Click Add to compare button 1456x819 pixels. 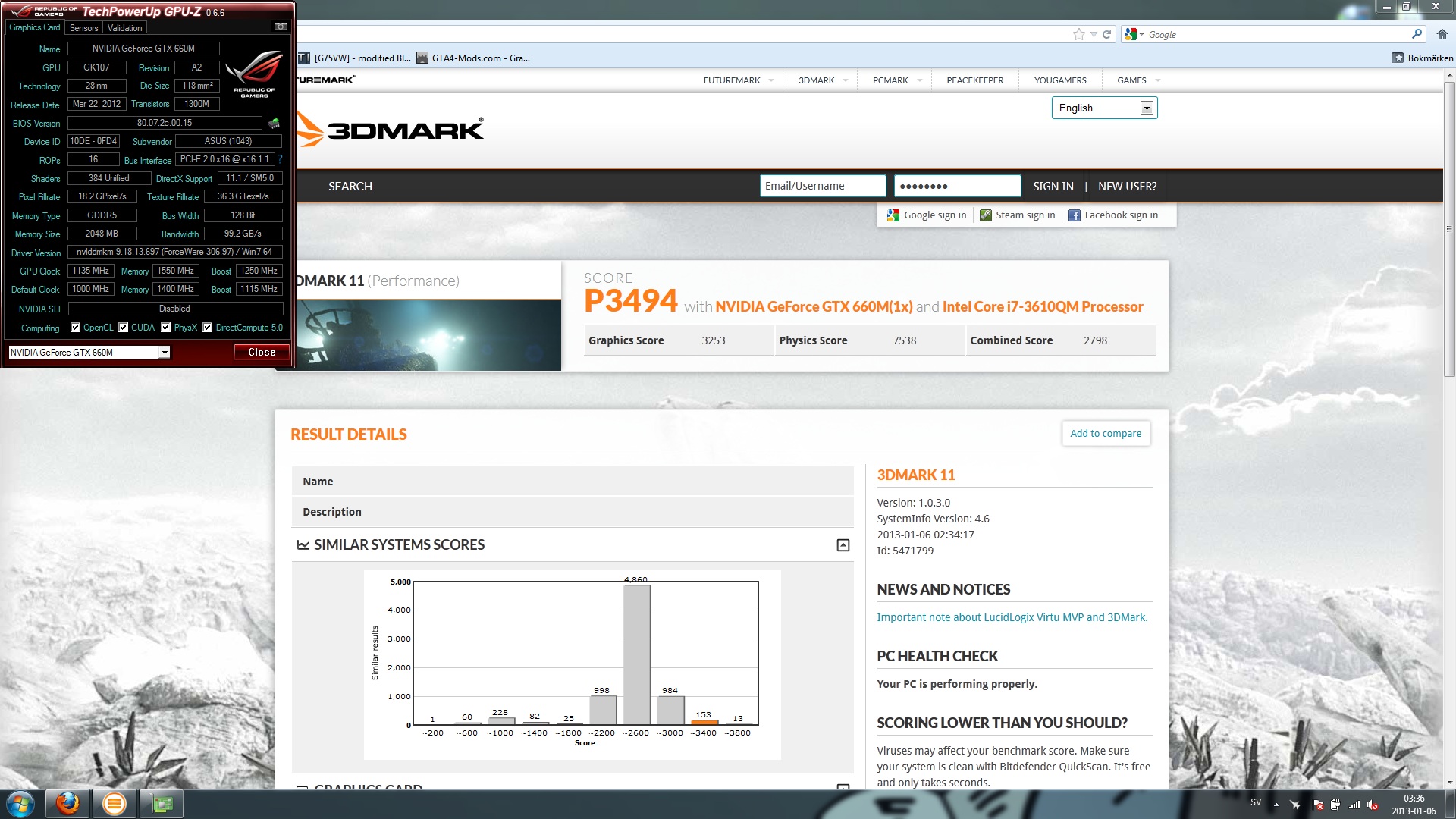(x=1106, y=434)
